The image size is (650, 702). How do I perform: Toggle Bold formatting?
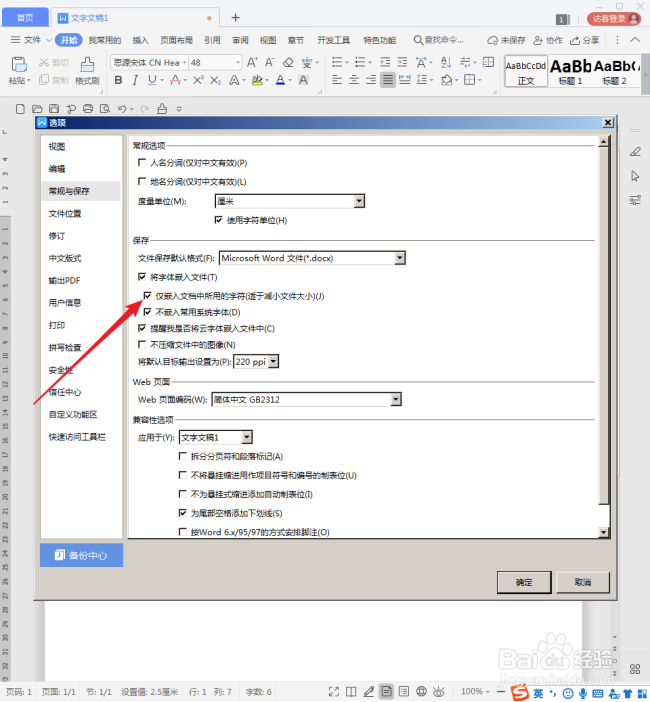118,80
